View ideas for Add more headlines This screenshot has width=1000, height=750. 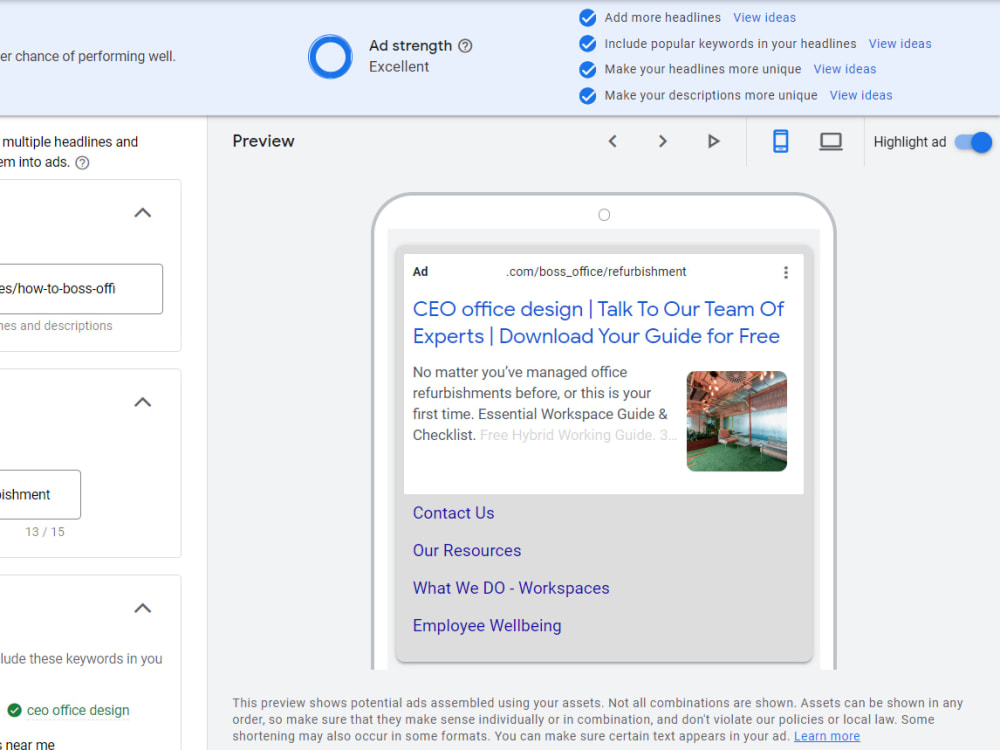coord(764,17)
